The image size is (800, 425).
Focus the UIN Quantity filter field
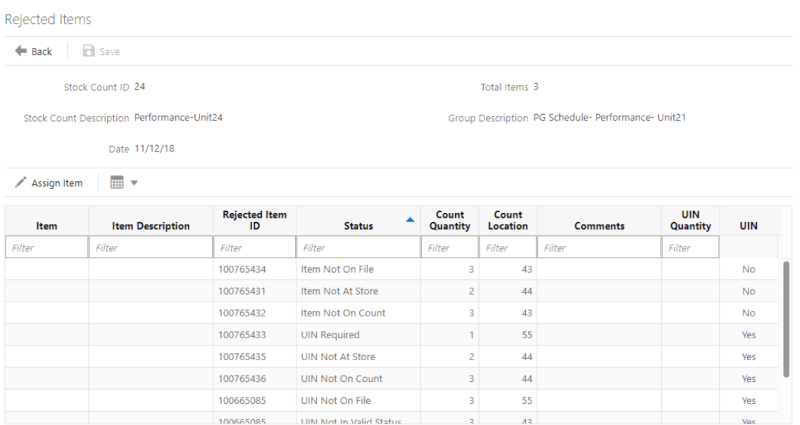(690, 247)
